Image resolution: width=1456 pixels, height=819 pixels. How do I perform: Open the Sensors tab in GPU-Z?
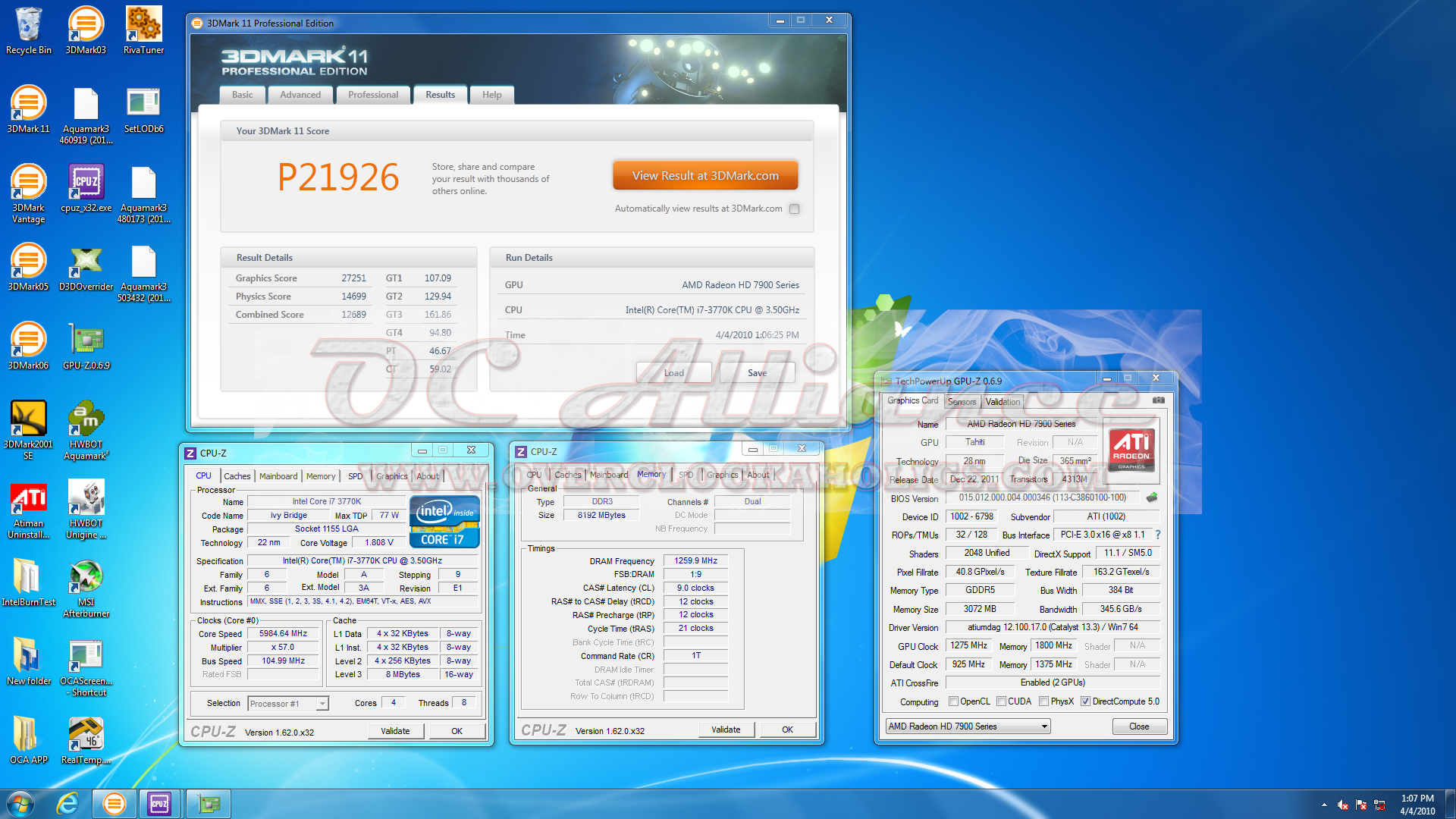pos(962,402)
